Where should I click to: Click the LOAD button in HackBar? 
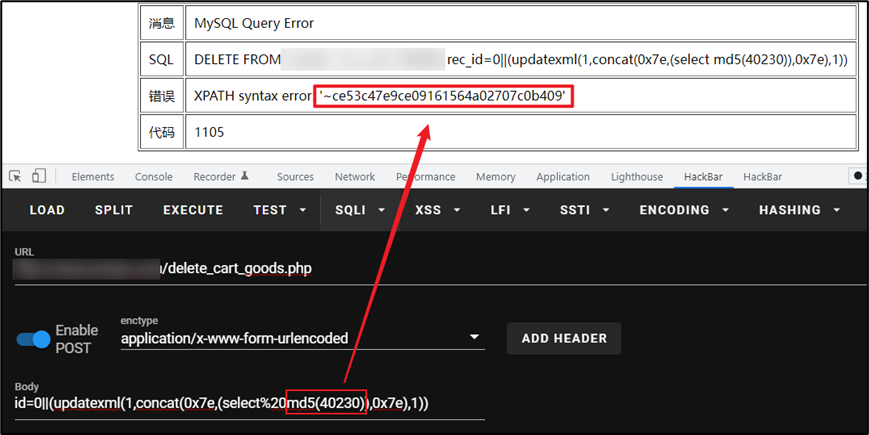tap(47, 210)
